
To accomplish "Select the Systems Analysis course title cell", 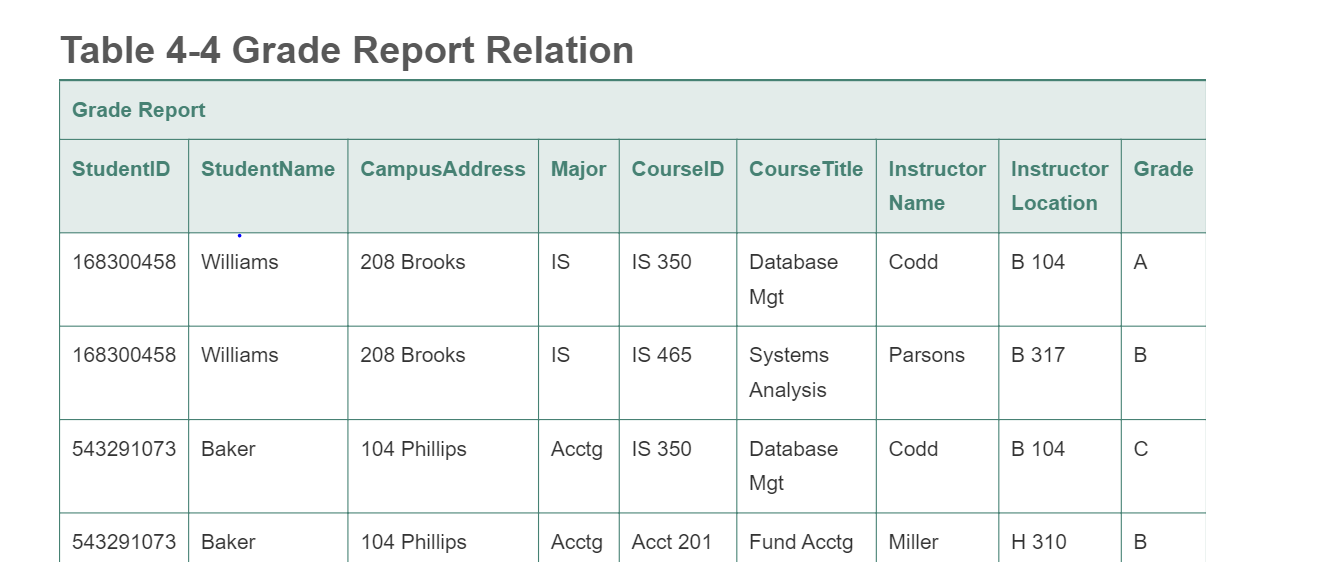I will [x=789, y=372].
